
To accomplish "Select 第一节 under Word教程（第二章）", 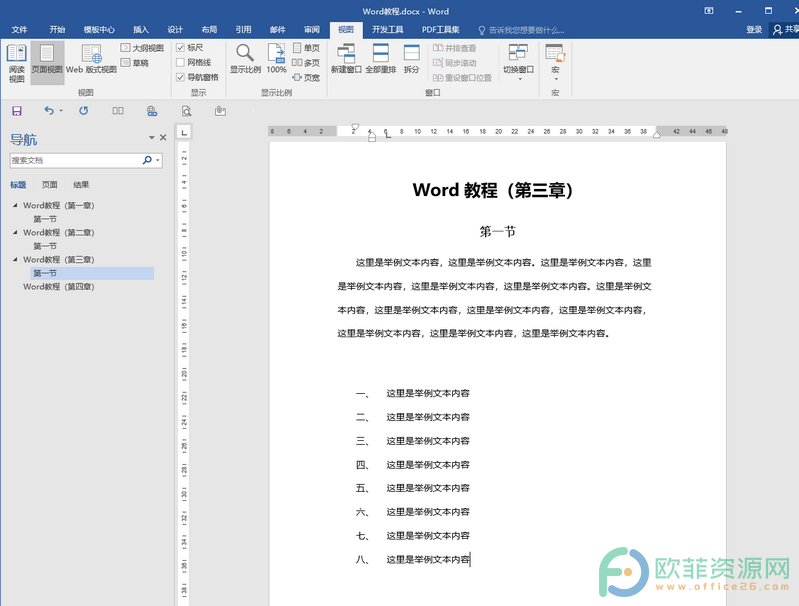I will pos(45,246).
